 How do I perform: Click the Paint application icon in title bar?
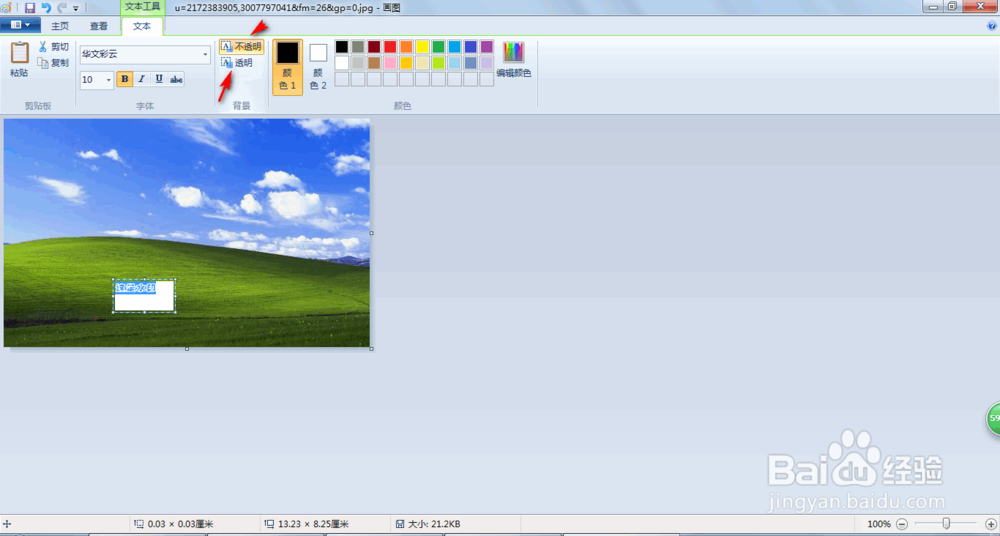[6, 8]
